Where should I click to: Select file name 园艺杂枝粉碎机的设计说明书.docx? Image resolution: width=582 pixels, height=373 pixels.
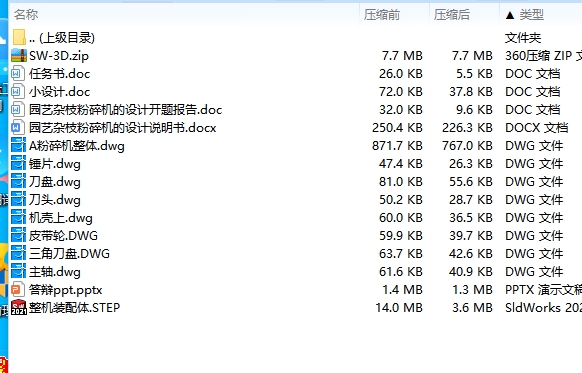point(122,128)
